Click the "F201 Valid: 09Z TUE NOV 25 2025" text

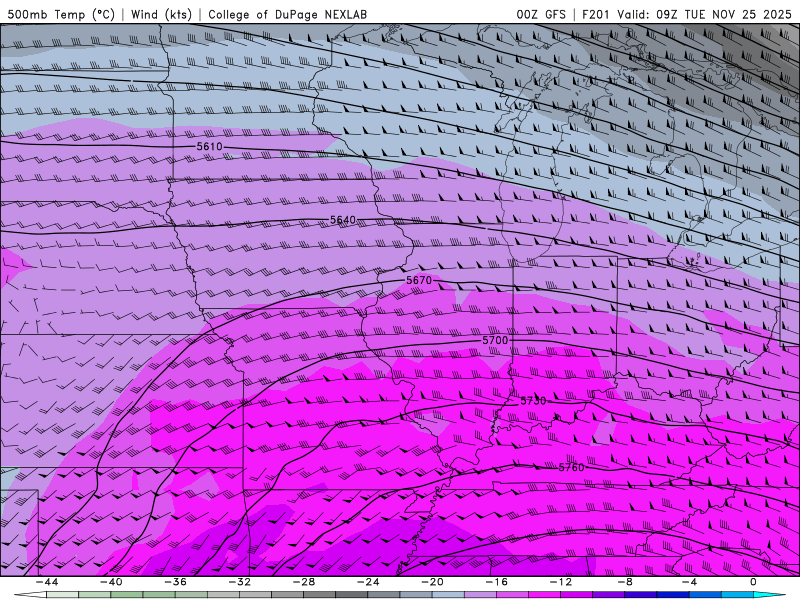point(686,14)
